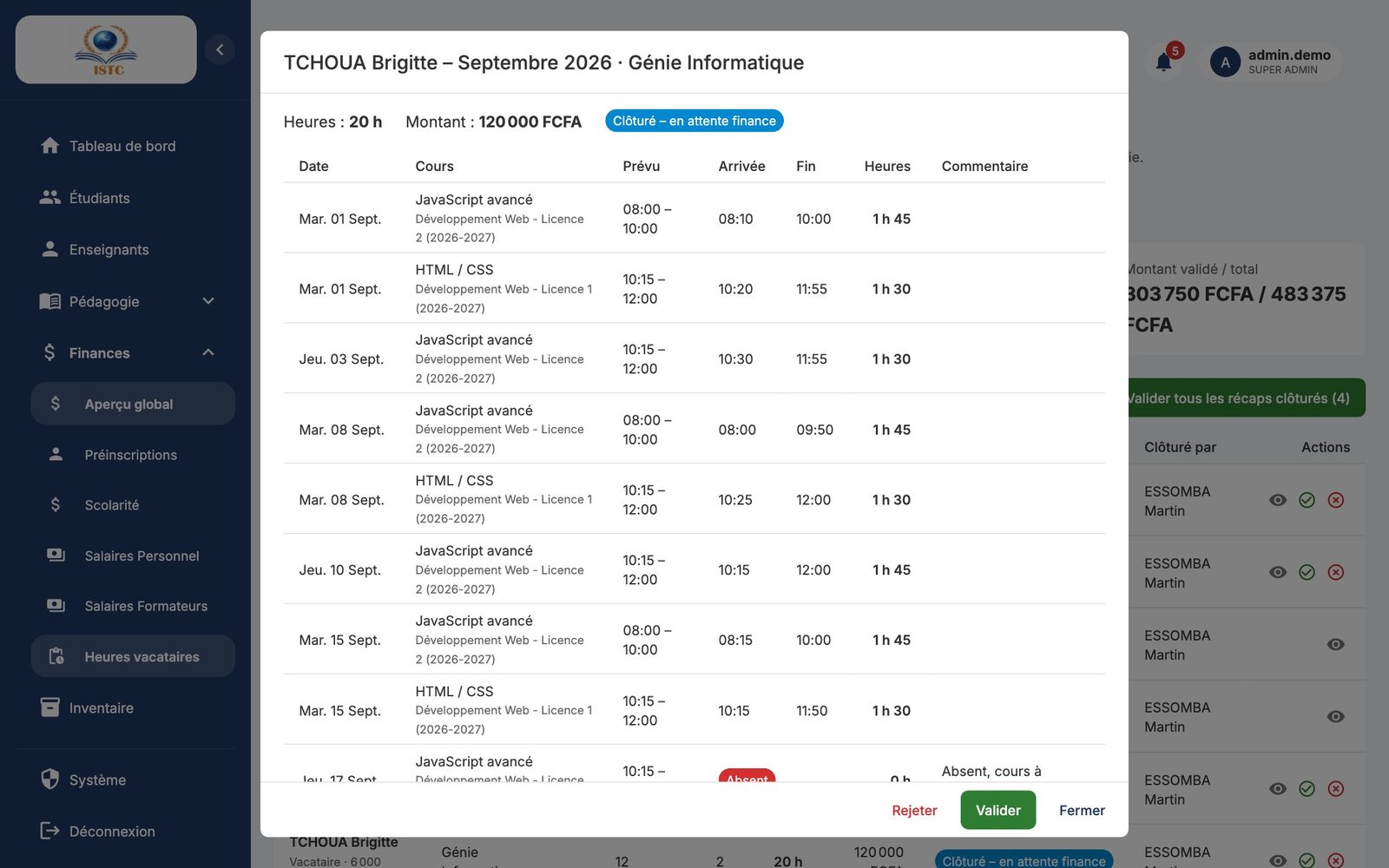Validate first ESSOMBA Martin row check icon
This screenshot has height=868, width=1389.
[x=1307, y=500]
